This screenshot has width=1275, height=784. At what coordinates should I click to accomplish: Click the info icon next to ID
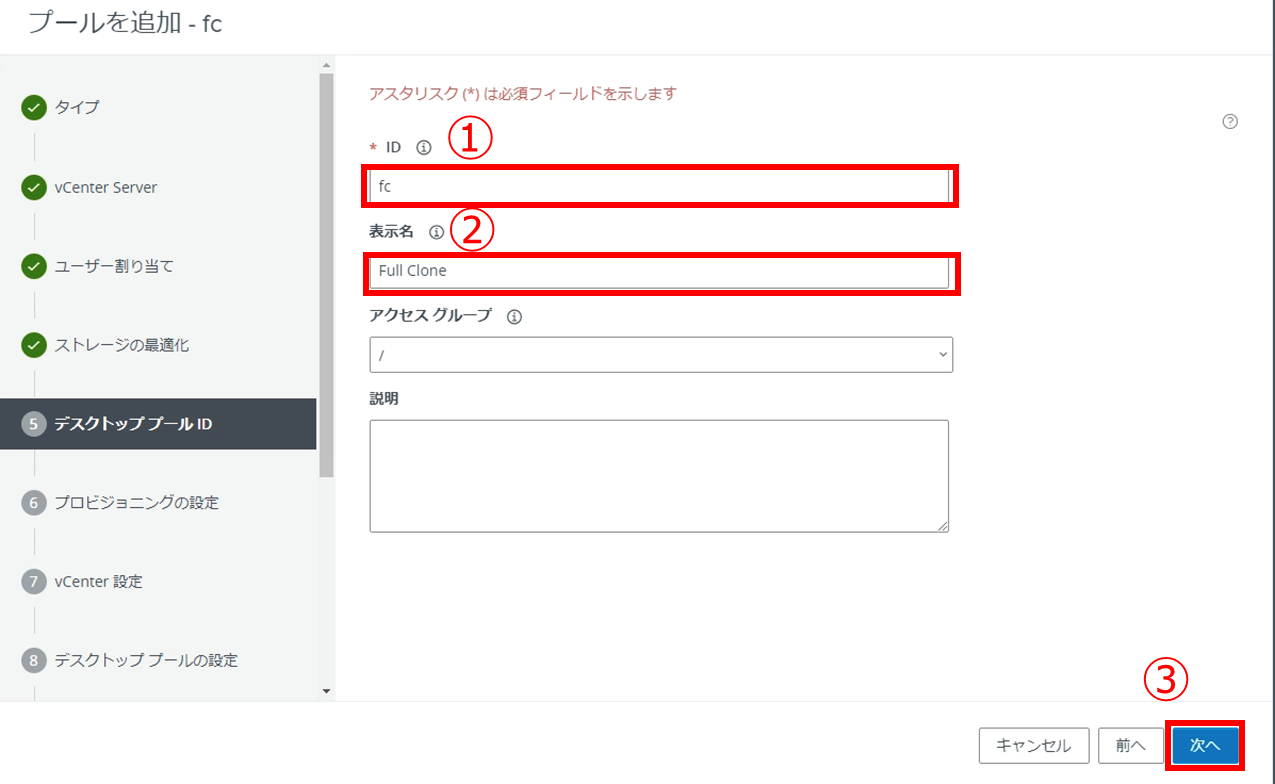coord(423,148)
